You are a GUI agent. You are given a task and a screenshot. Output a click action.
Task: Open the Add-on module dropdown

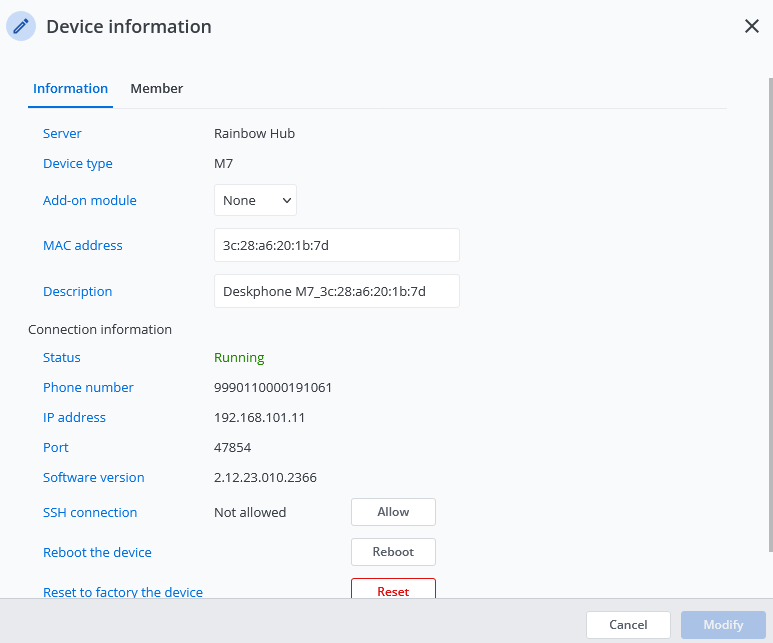pos(255,200)
